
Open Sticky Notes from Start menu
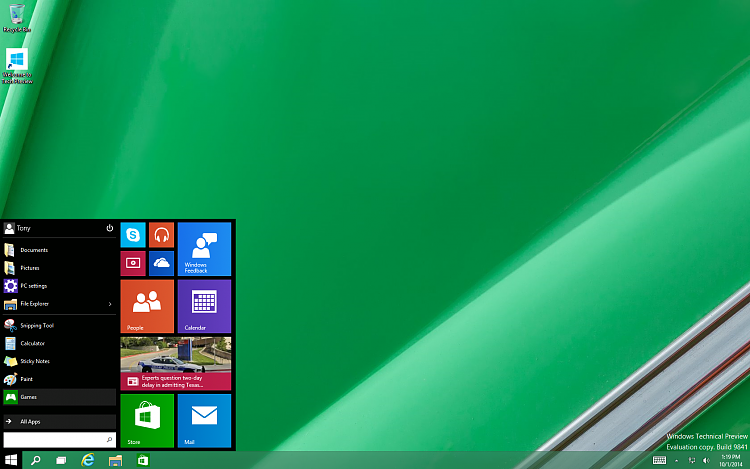point(59,361)
